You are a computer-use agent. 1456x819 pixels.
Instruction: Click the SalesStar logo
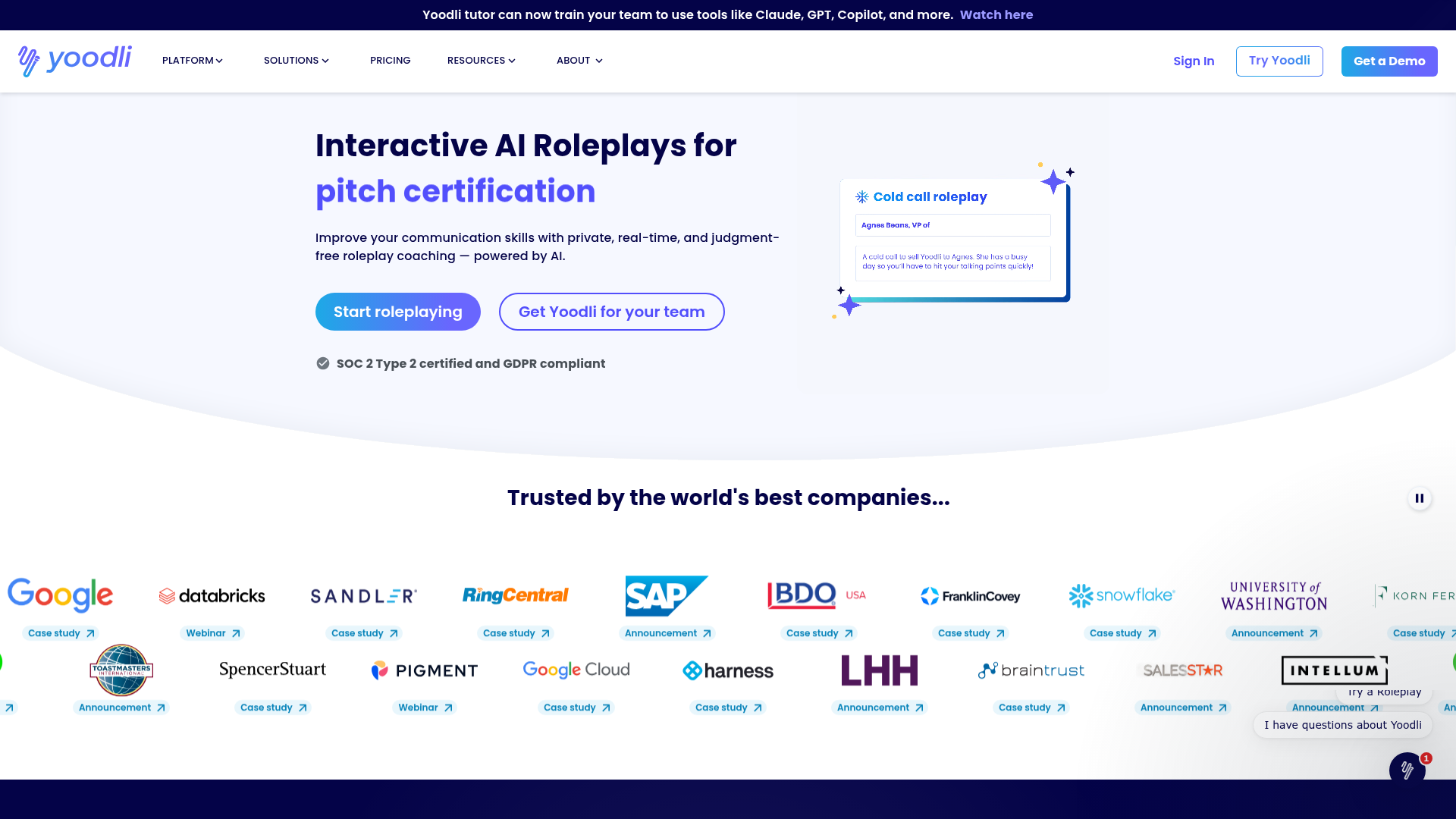pyautogui.click(x=1183, y=670)
